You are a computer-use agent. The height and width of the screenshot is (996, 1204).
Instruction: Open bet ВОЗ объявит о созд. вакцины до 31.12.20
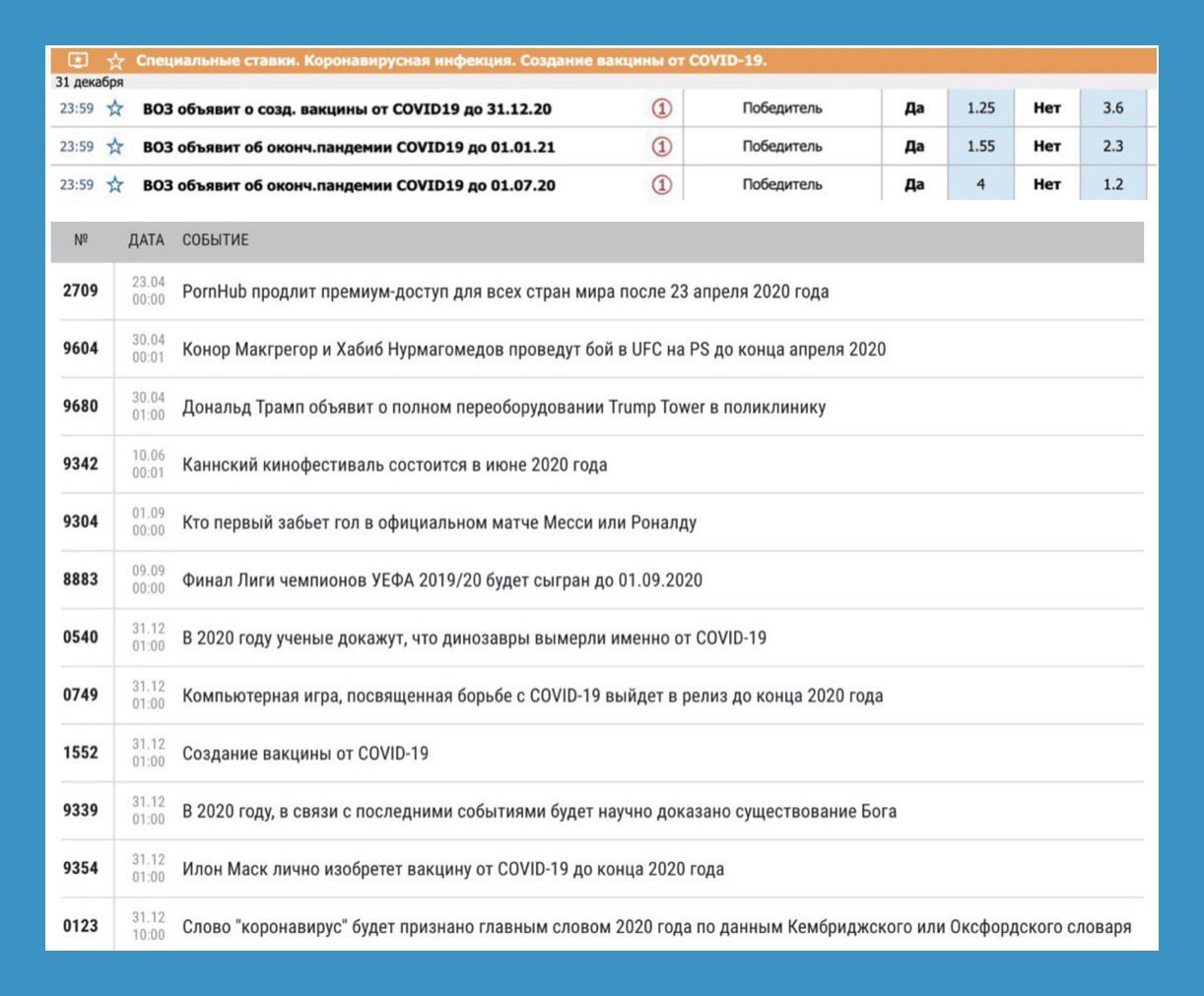(347, 109)
